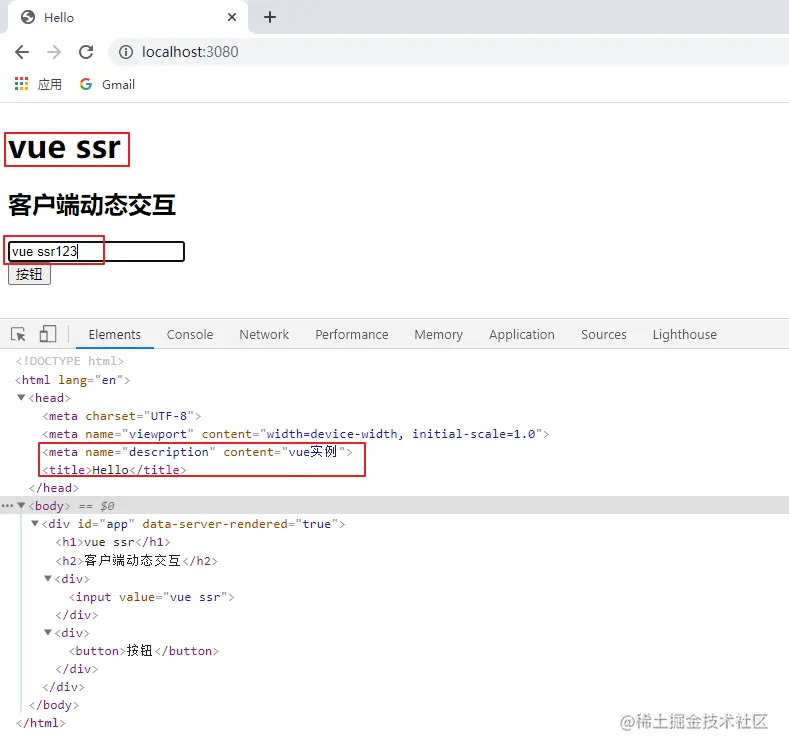Image resolution: width=789 pixels, height=752 pixels.
Task: Switch to the Elements panel
Action: pos(115,335)
